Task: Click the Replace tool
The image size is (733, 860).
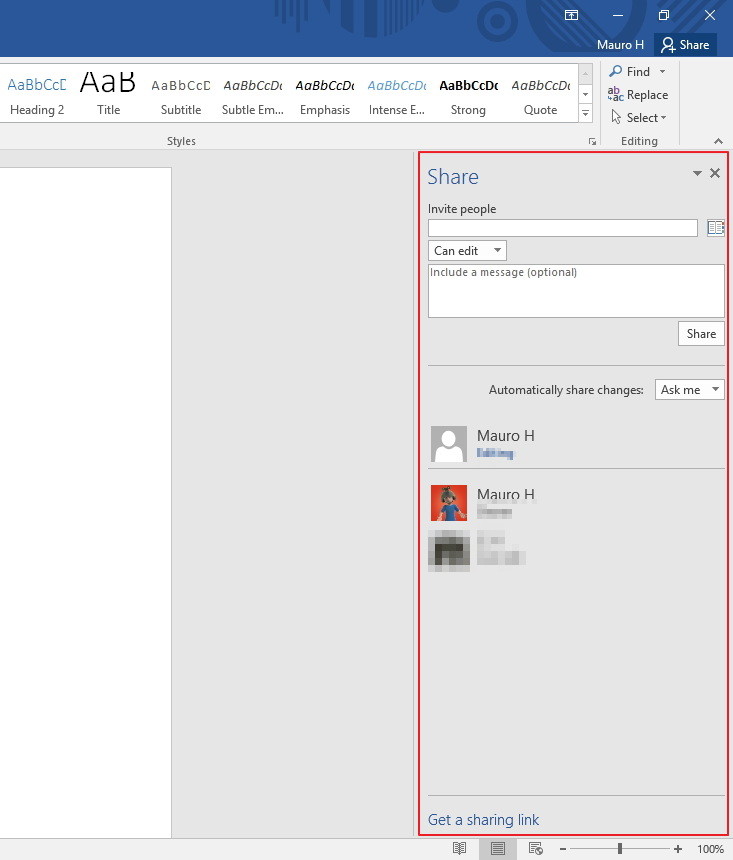Action: [x=638, y=95]
